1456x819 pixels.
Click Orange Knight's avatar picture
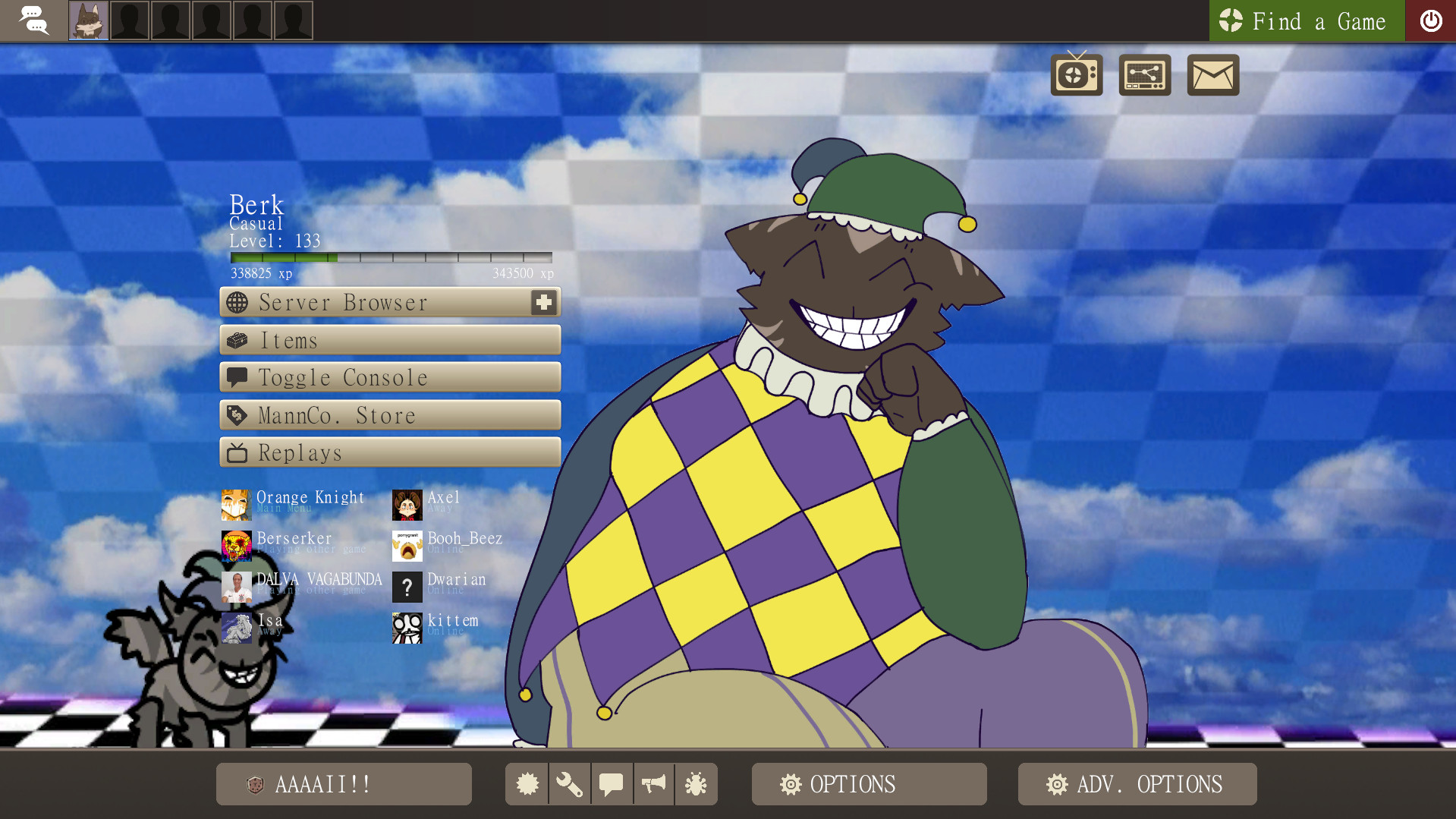(236, 505)
